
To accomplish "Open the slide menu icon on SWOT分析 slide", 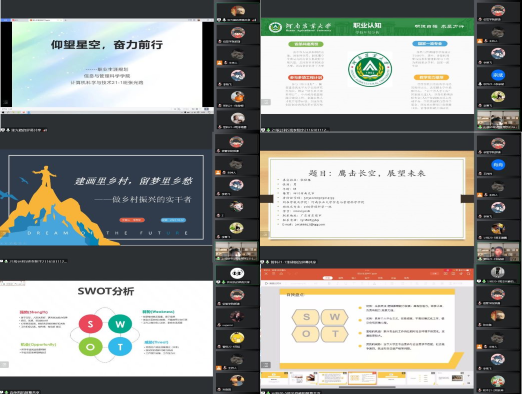I will click(4, 365).
